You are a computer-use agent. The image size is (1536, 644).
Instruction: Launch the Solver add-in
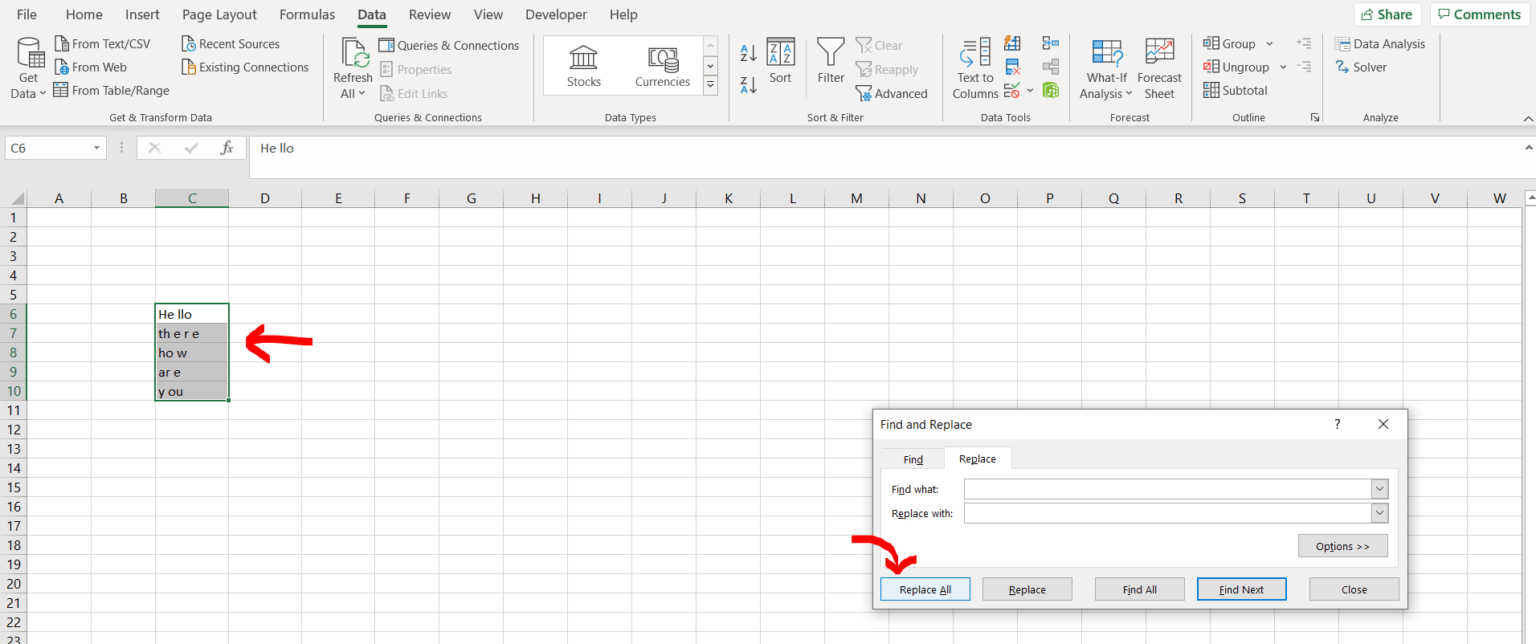(x=1360, y=67)
